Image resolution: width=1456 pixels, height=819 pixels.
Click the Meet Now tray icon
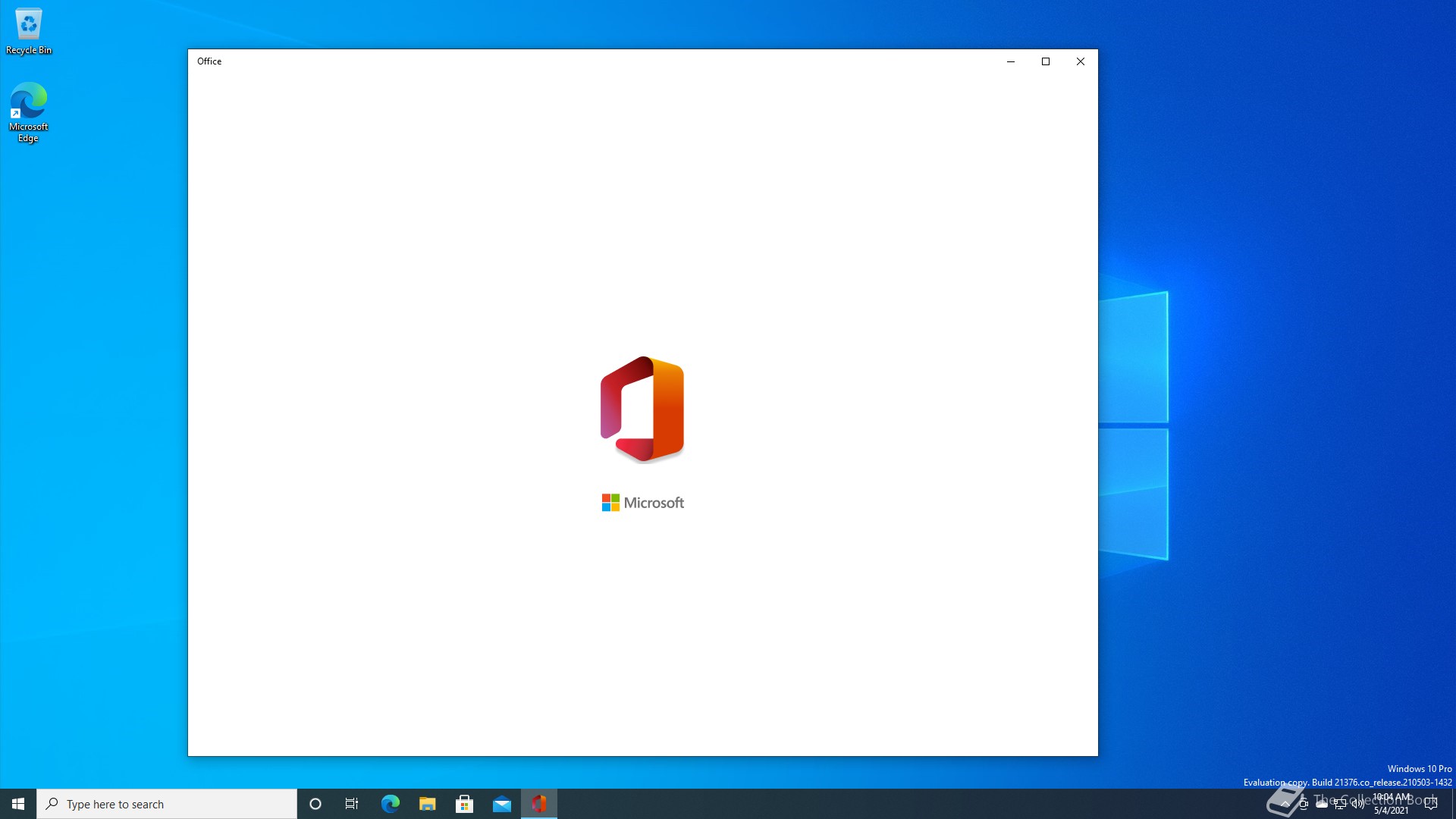tap(1304, 804)
